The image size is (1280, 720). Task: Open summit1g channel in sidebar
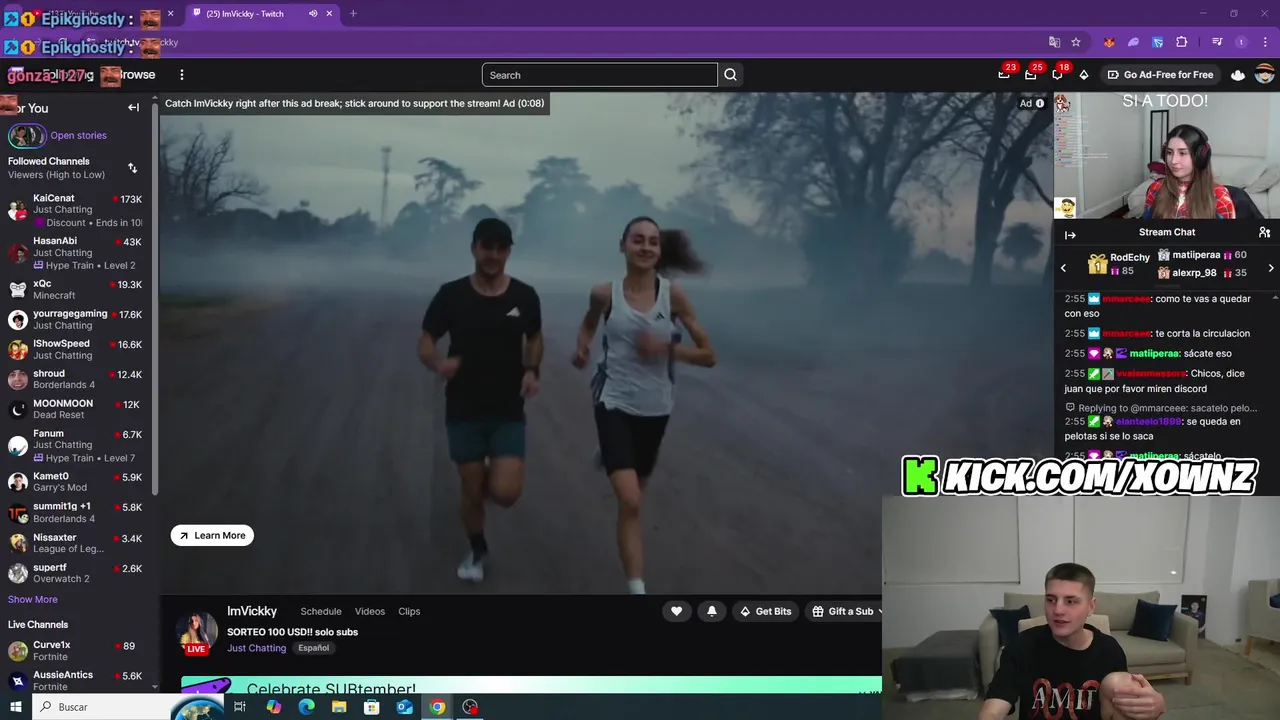tap(76, 513)
